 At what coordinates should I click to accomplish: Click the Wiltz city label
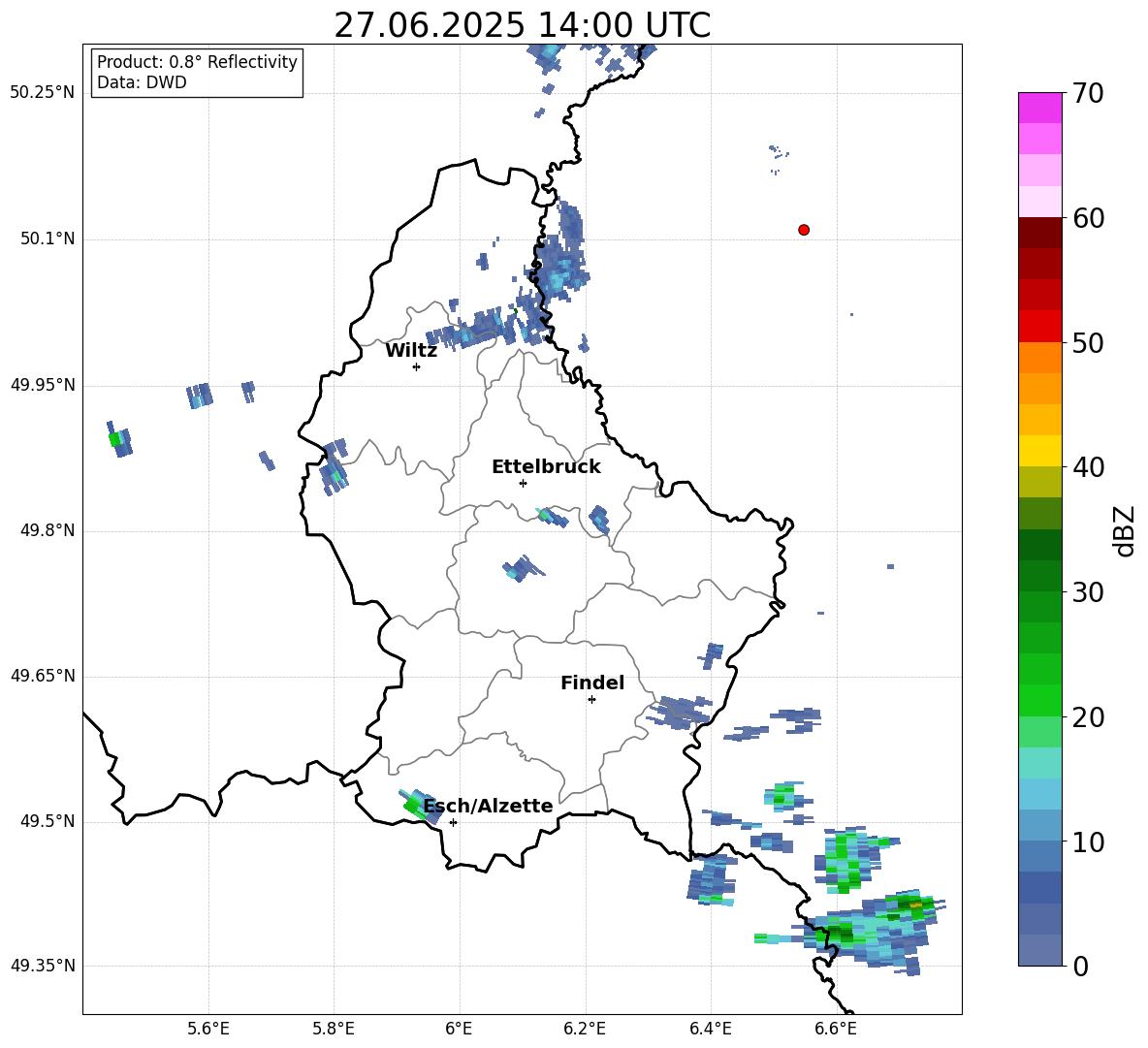click(x=411, y=351)
